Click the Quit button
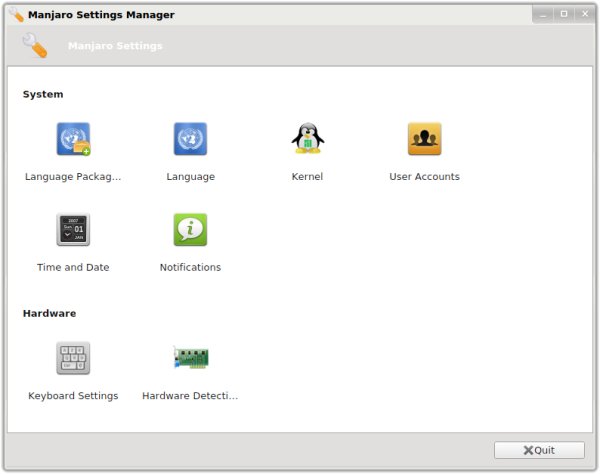Image resolution: width=600 pixels, height=474 pixels. click(x=539, y=450)
